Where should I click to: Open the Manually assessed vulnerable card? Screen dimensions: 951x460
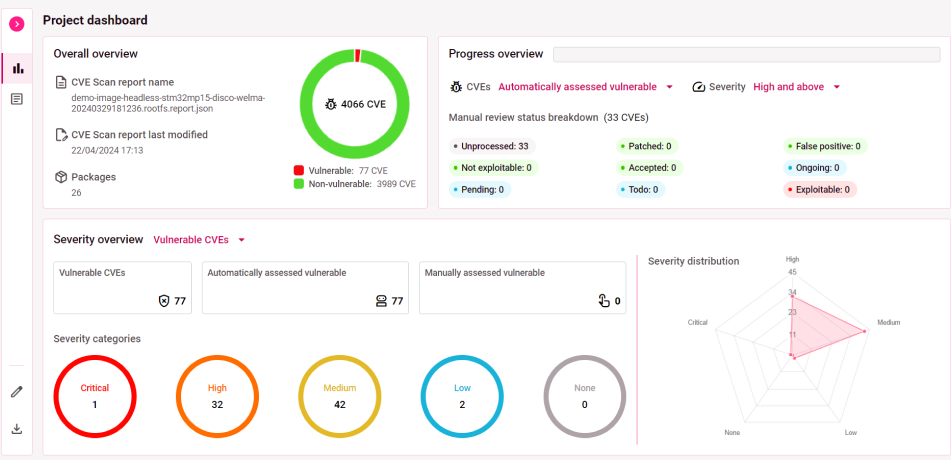(522, 288)
